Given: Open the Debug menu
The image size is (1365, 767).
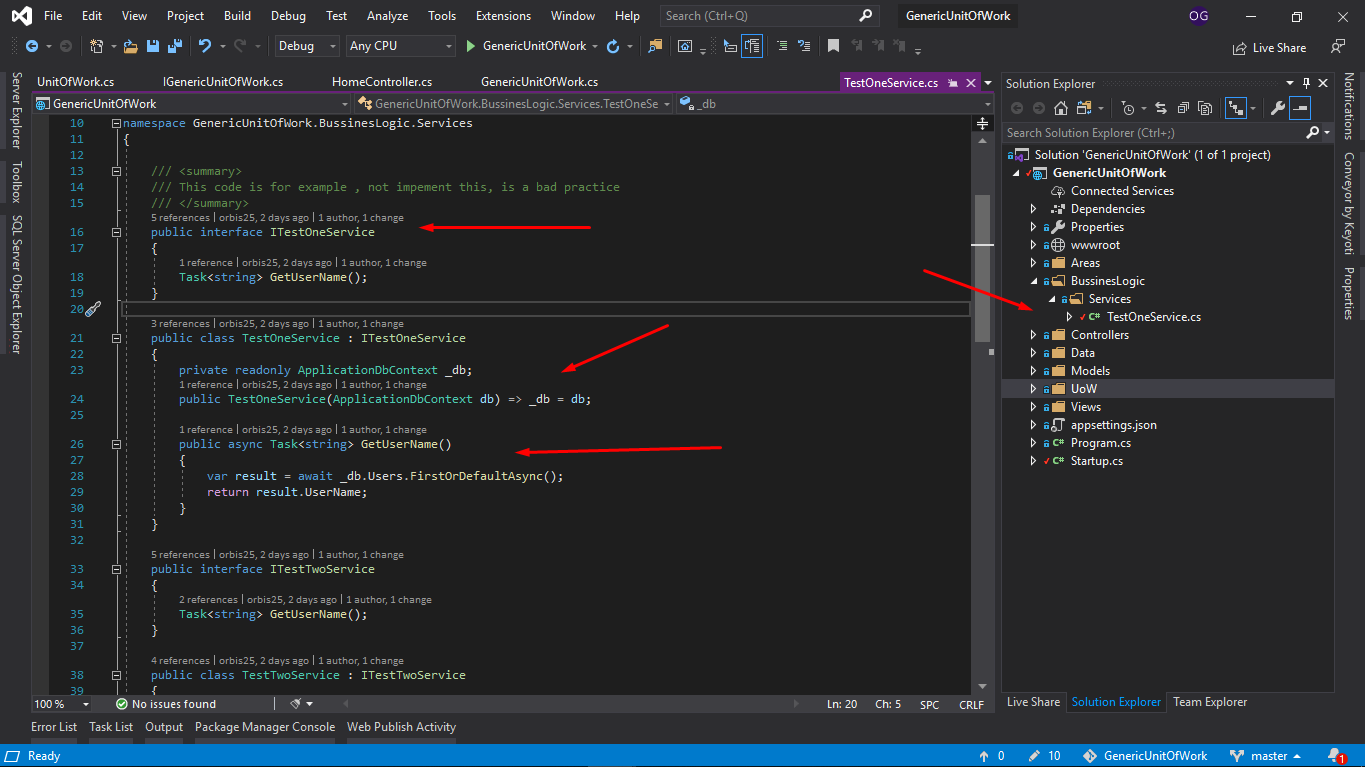Looking at the screenshot, I should click(x=288, y=15).
